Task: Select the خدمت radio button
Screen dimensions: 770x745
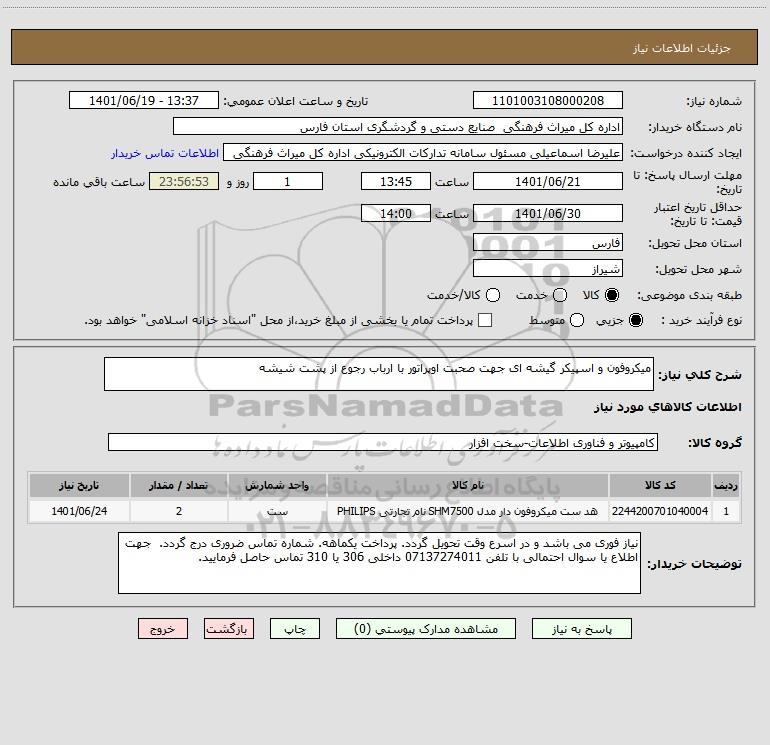Action: pyautogui.click(x=560, y=295)
